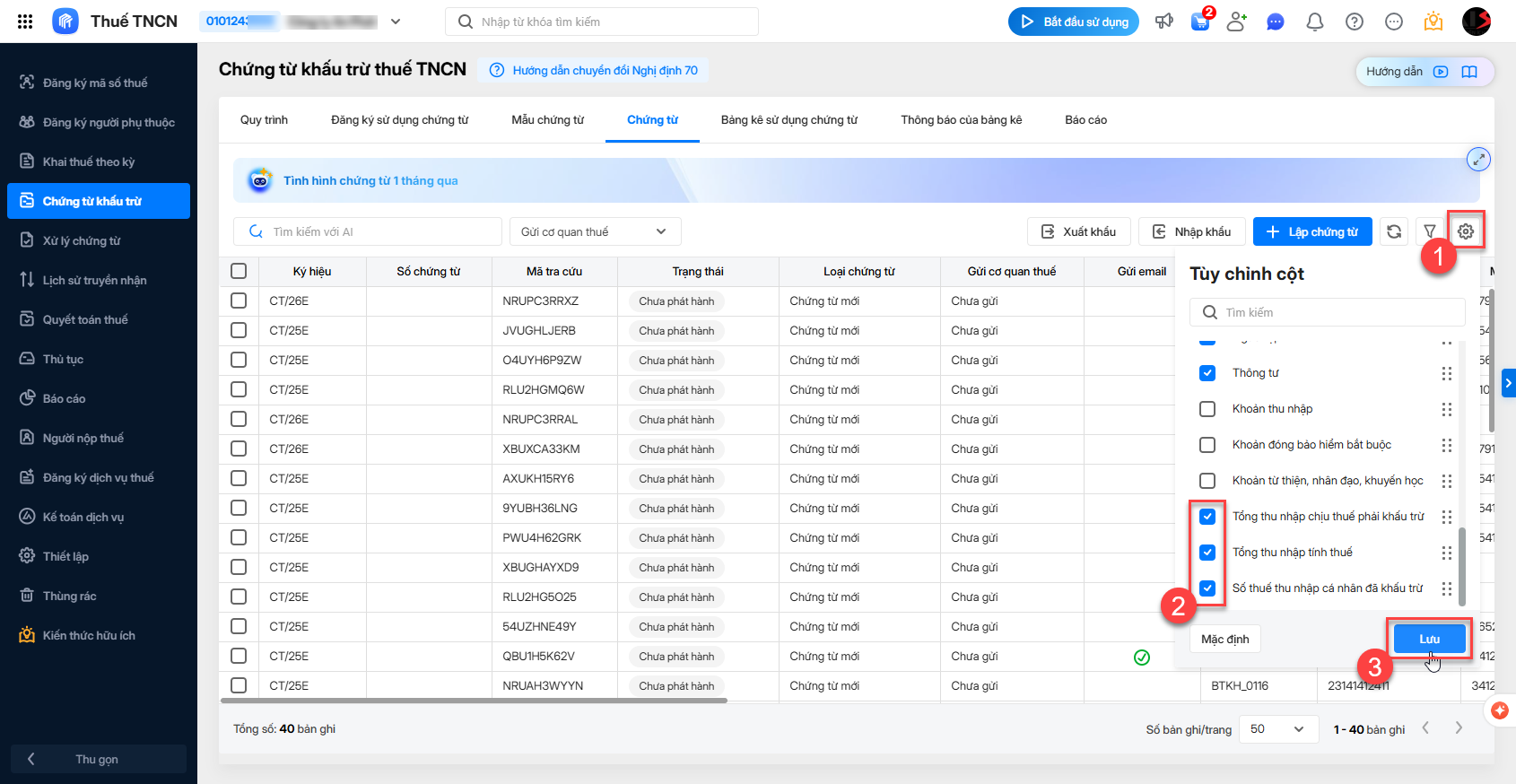Toggle Tổng thu nhập tính thuế checkbox
The height and width of the screenshot is (784, 1516).
(1207, 553)
